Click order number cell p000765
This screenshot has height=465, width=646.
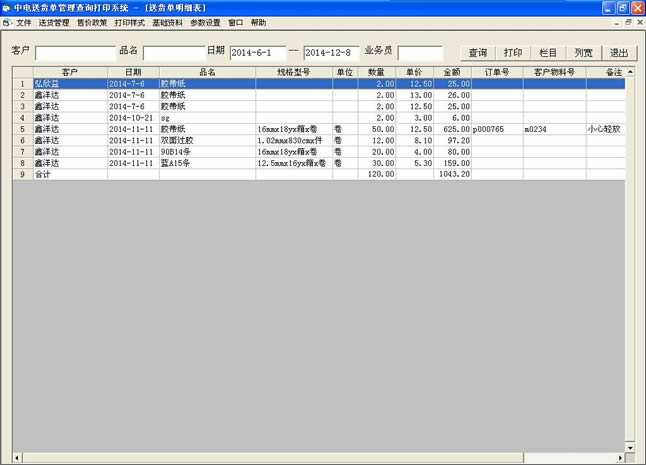click(497, 129)
